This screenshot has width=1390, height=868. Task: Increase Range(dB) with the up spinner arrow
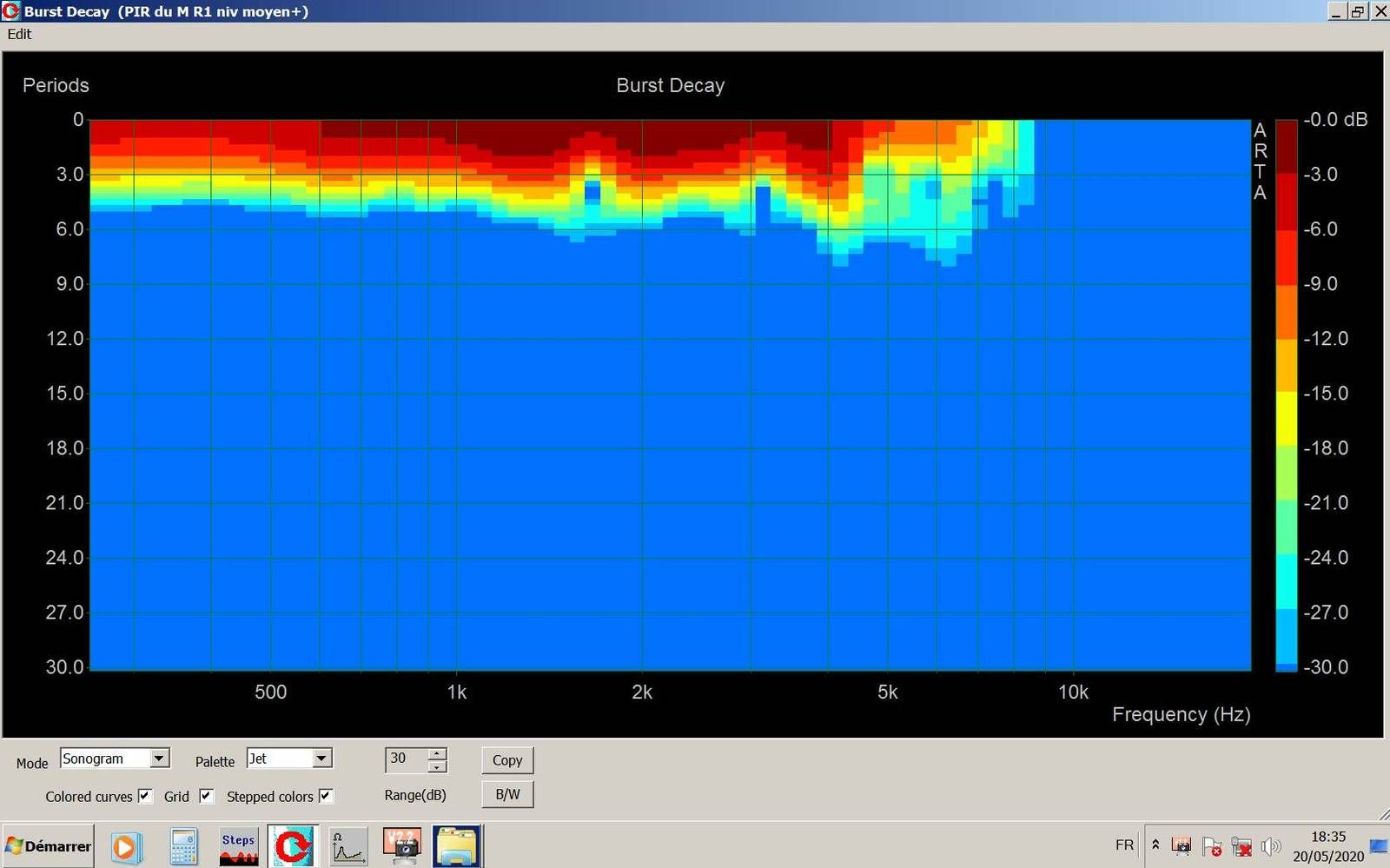pos(438,753)
